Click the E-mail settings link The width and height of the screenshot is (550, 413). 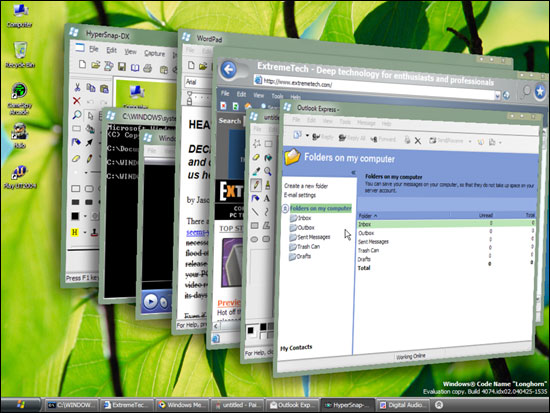[300, 195]
